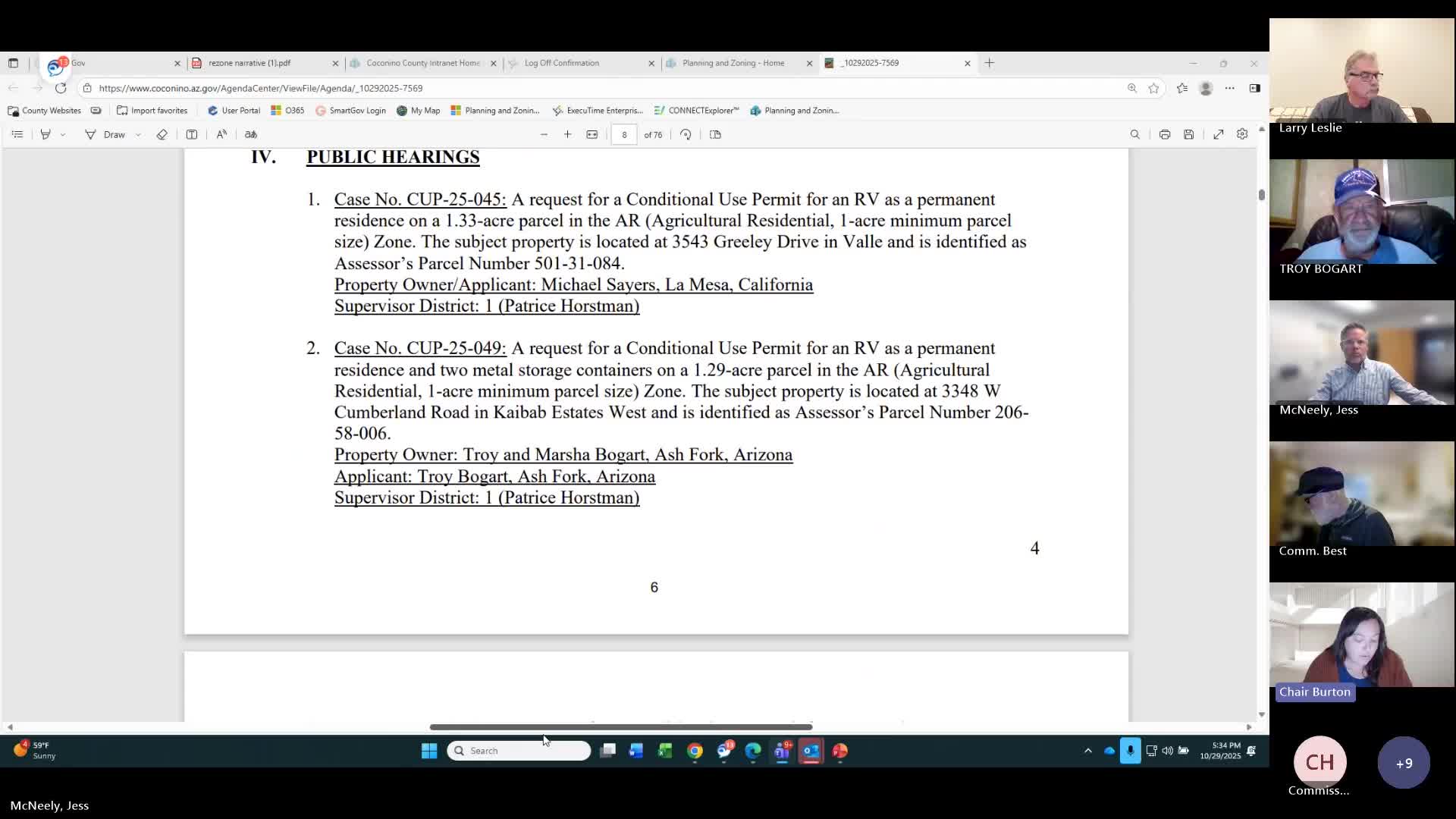Search within the PDF document
This screenshot has height=819, width=1456.
click(x=1134, y=134)
